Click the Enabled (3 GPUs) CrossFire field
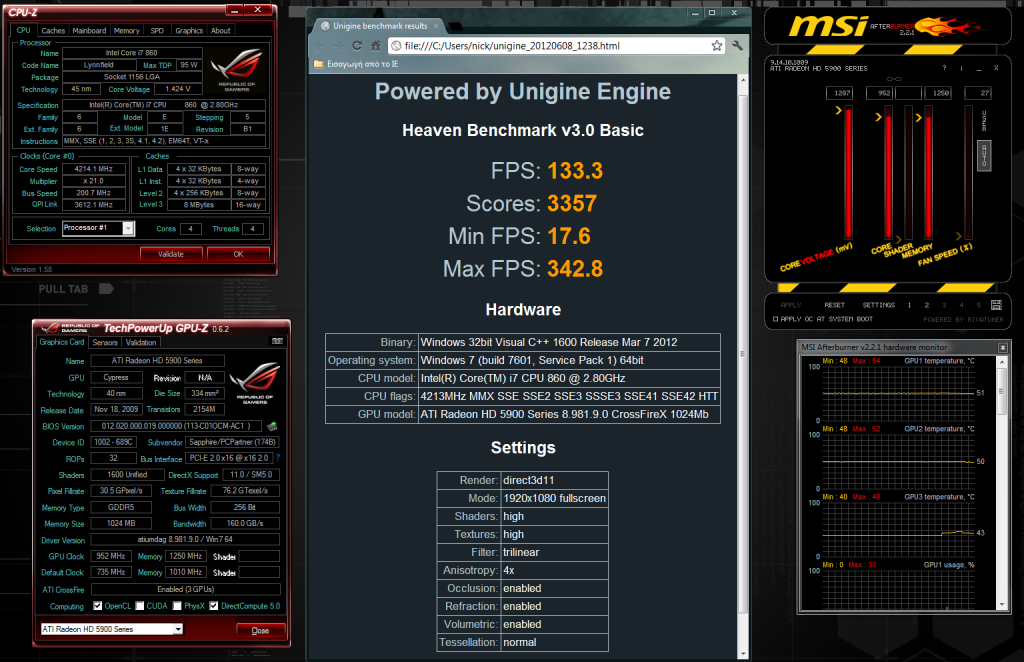1024x662 pixels. (185, 589)
